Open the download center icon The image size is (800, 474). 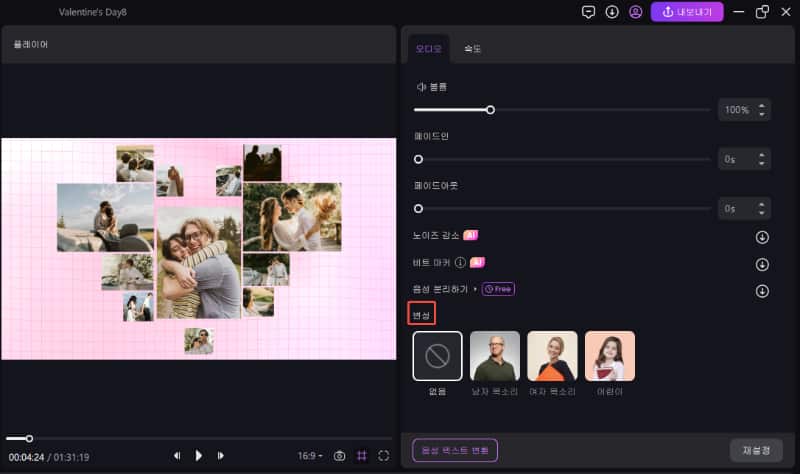click(612, 12)
